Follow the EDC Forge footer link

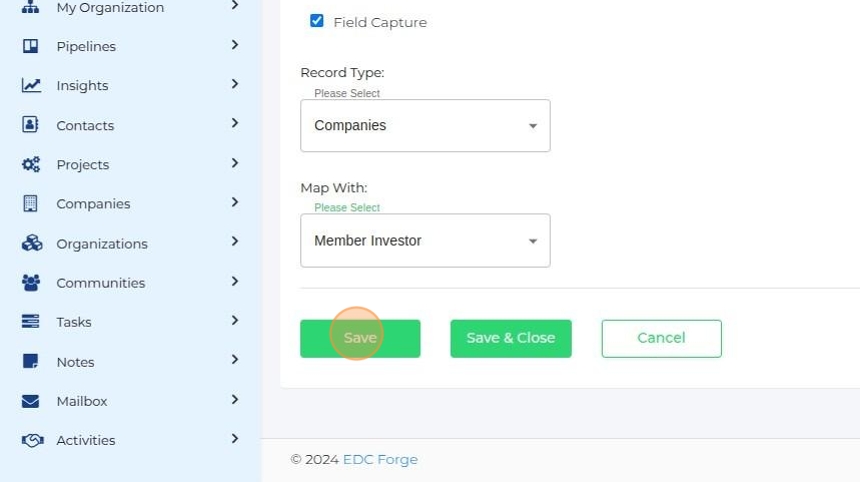[380, 460]
